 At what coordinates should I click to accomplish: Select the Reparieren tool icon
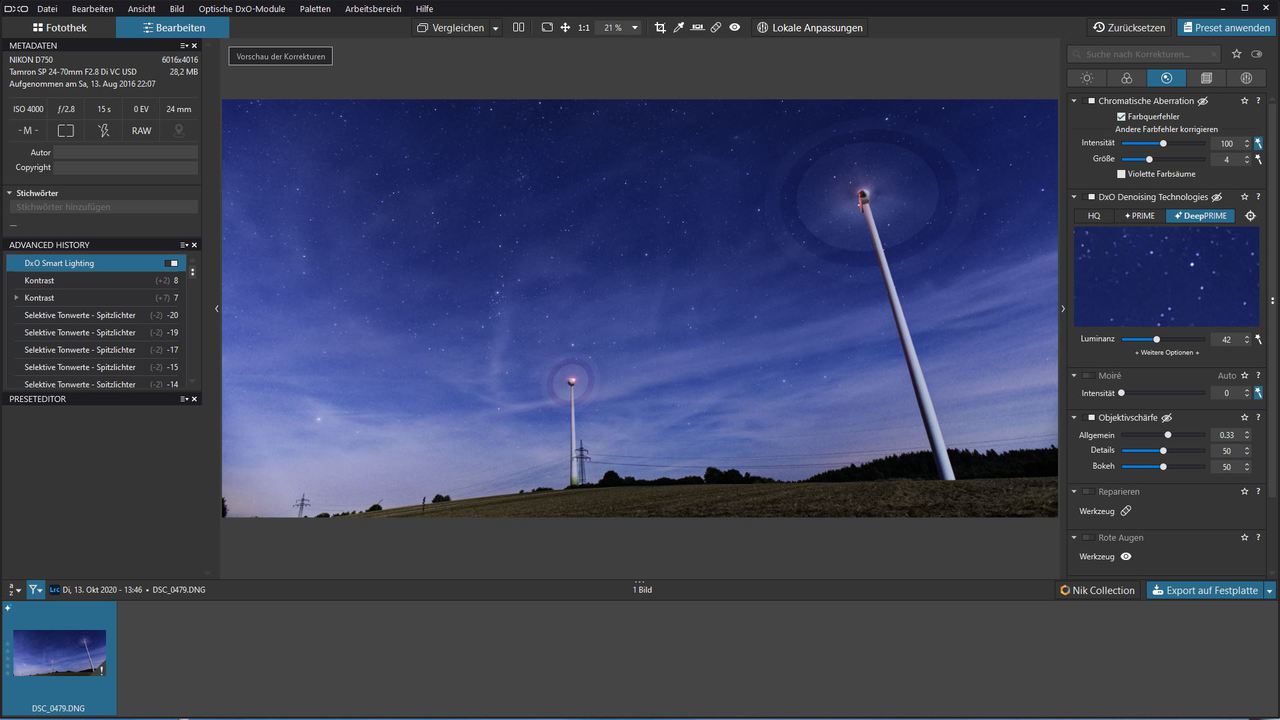[1125, 511]
